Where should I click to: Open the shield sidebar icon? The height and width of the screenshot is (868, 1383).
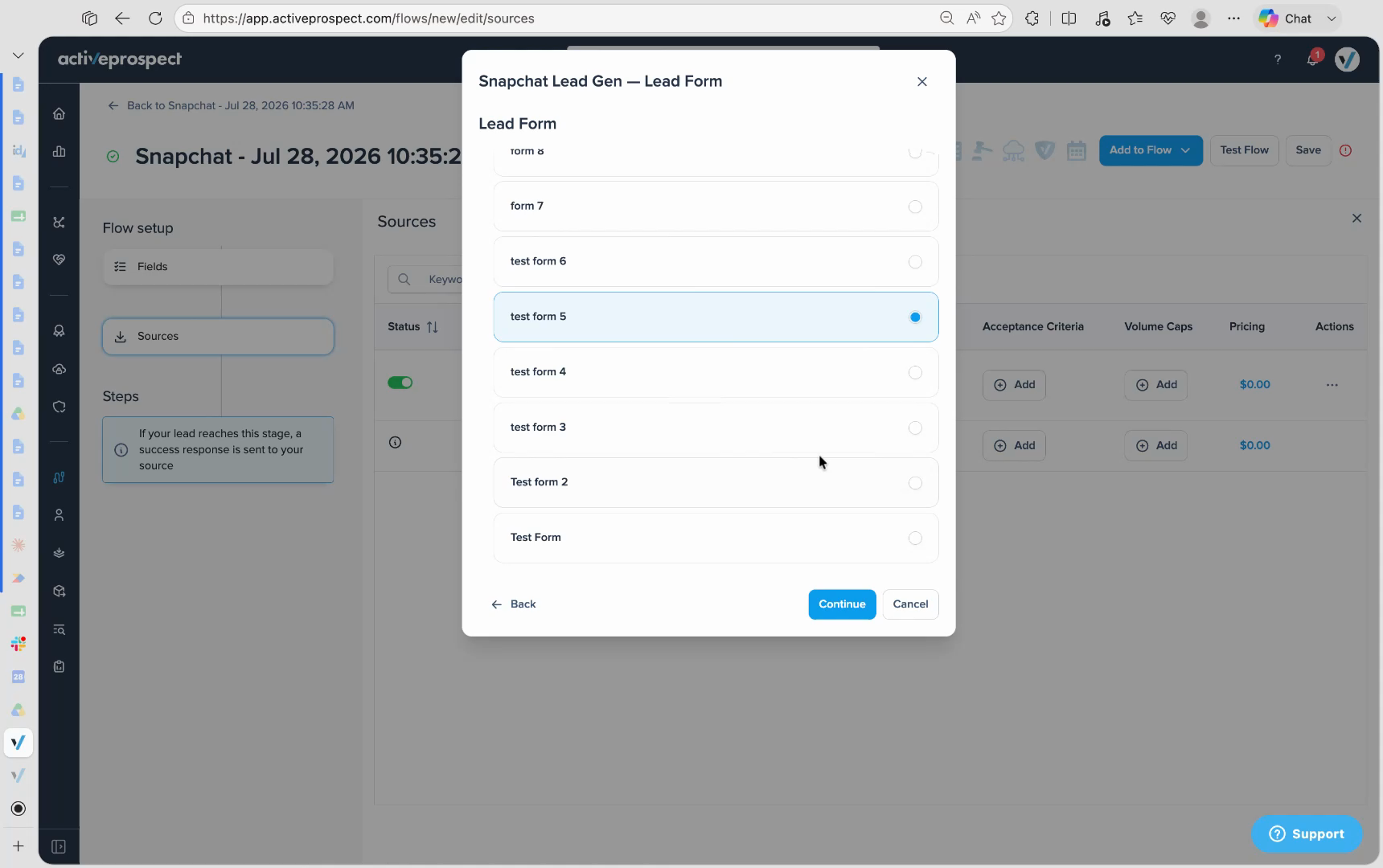click(59, 407)
